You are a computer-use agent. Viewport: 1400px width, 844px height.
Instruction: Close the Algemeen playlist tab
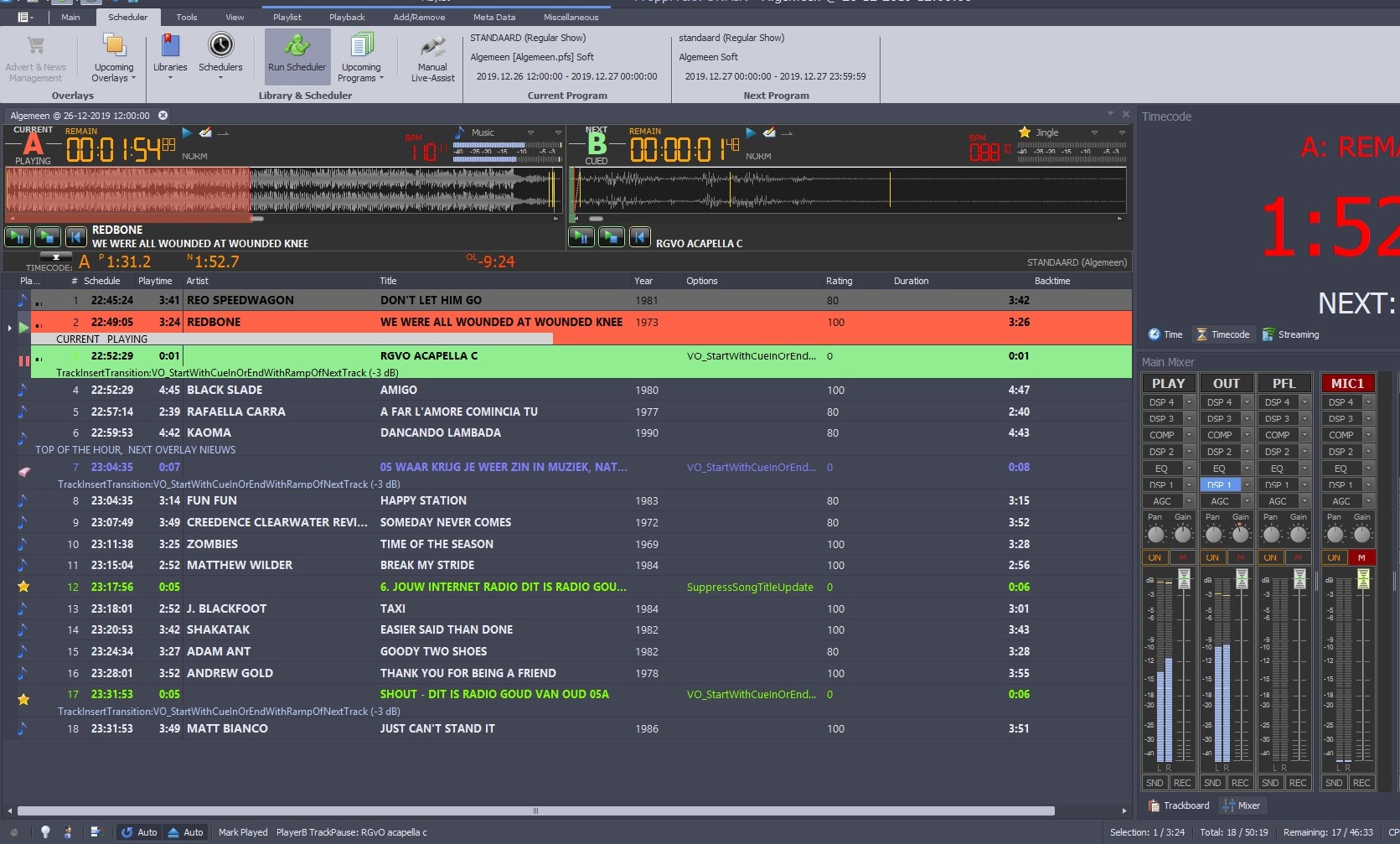[x=163, y=116]
